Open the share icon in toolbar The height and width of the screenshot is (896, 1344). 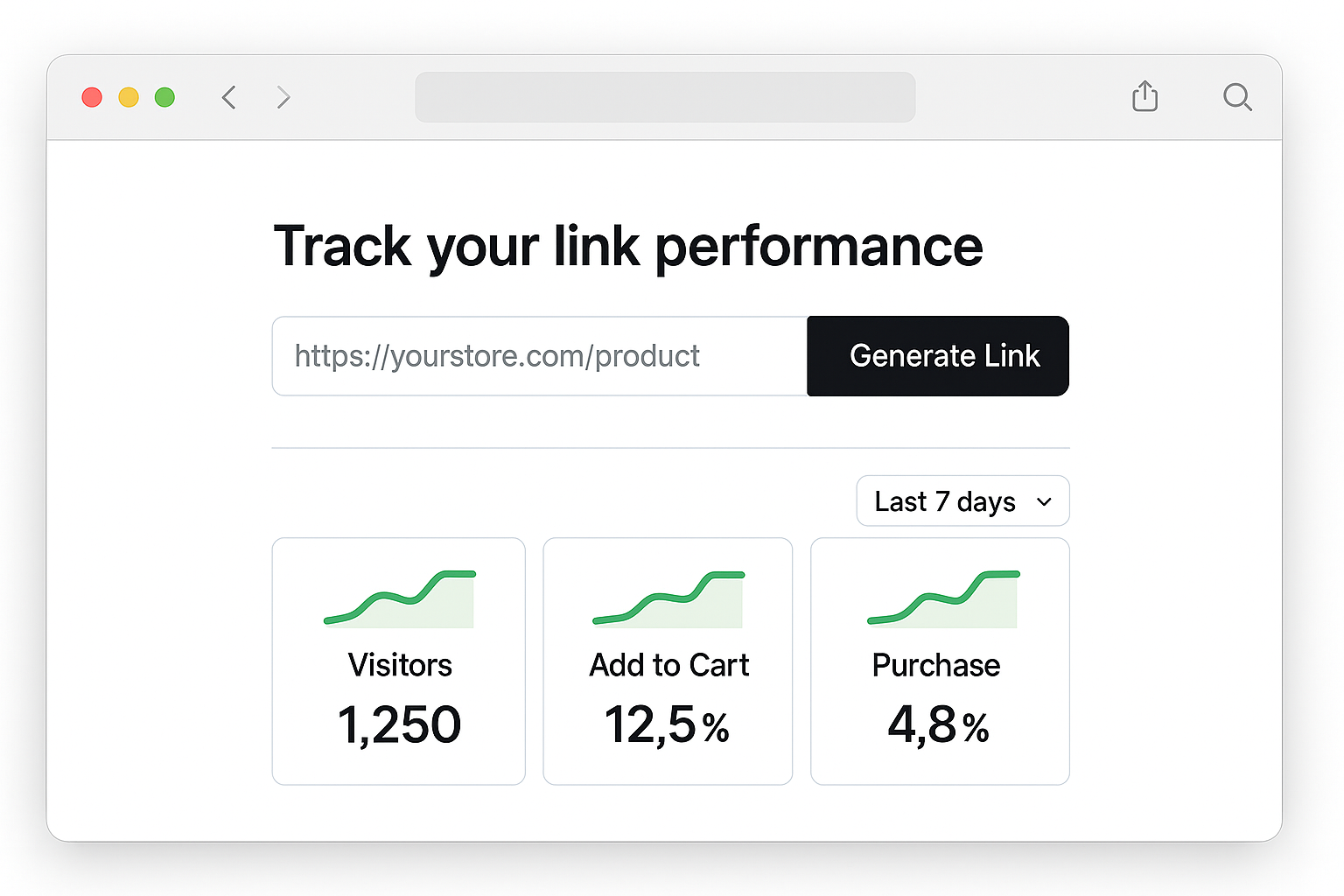coord(1144,95)
